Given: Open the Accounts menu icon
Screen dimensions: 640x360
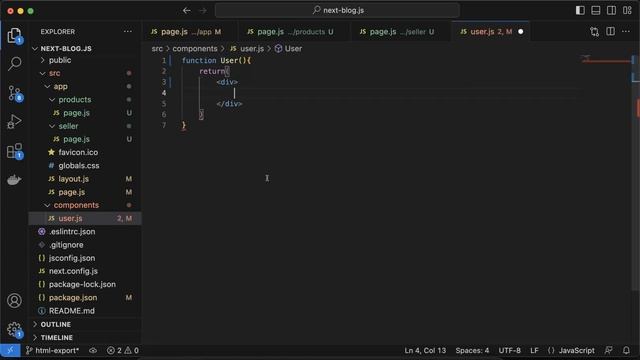Looking at the screenshot, I should [x=14, y=301].
